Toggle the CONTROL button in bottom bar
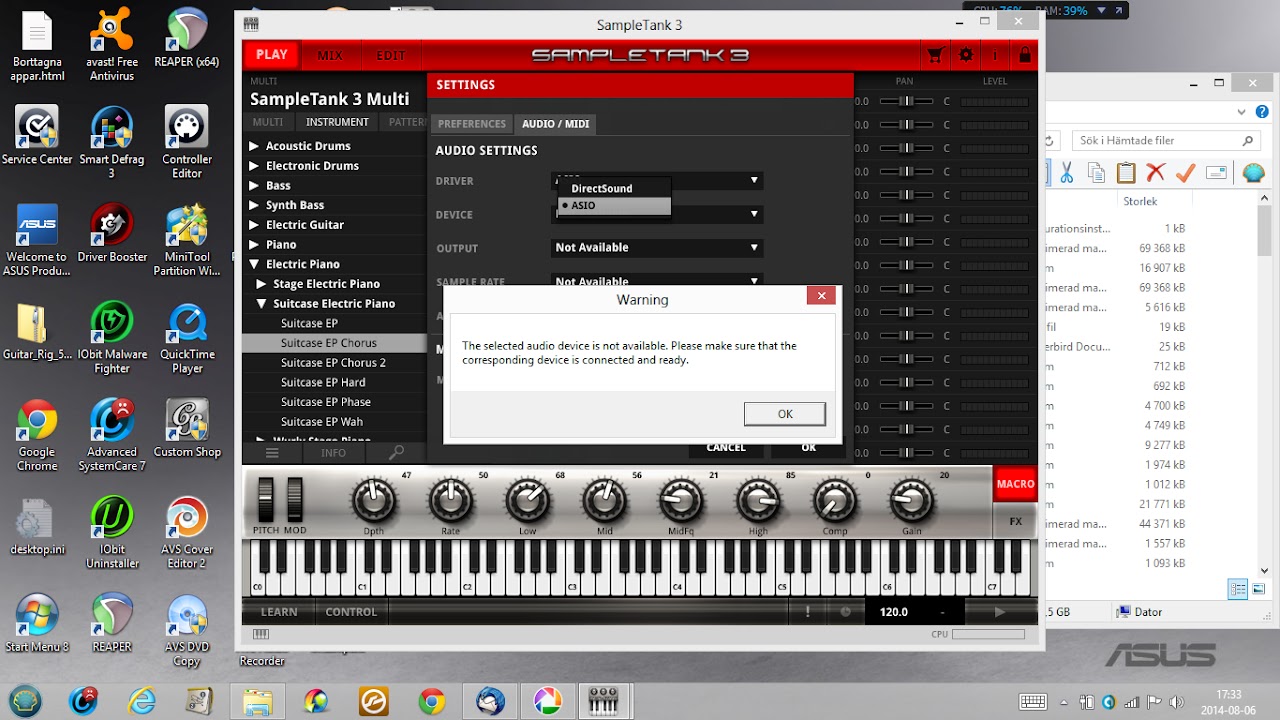1280x720 pixels. pos(351,612)
